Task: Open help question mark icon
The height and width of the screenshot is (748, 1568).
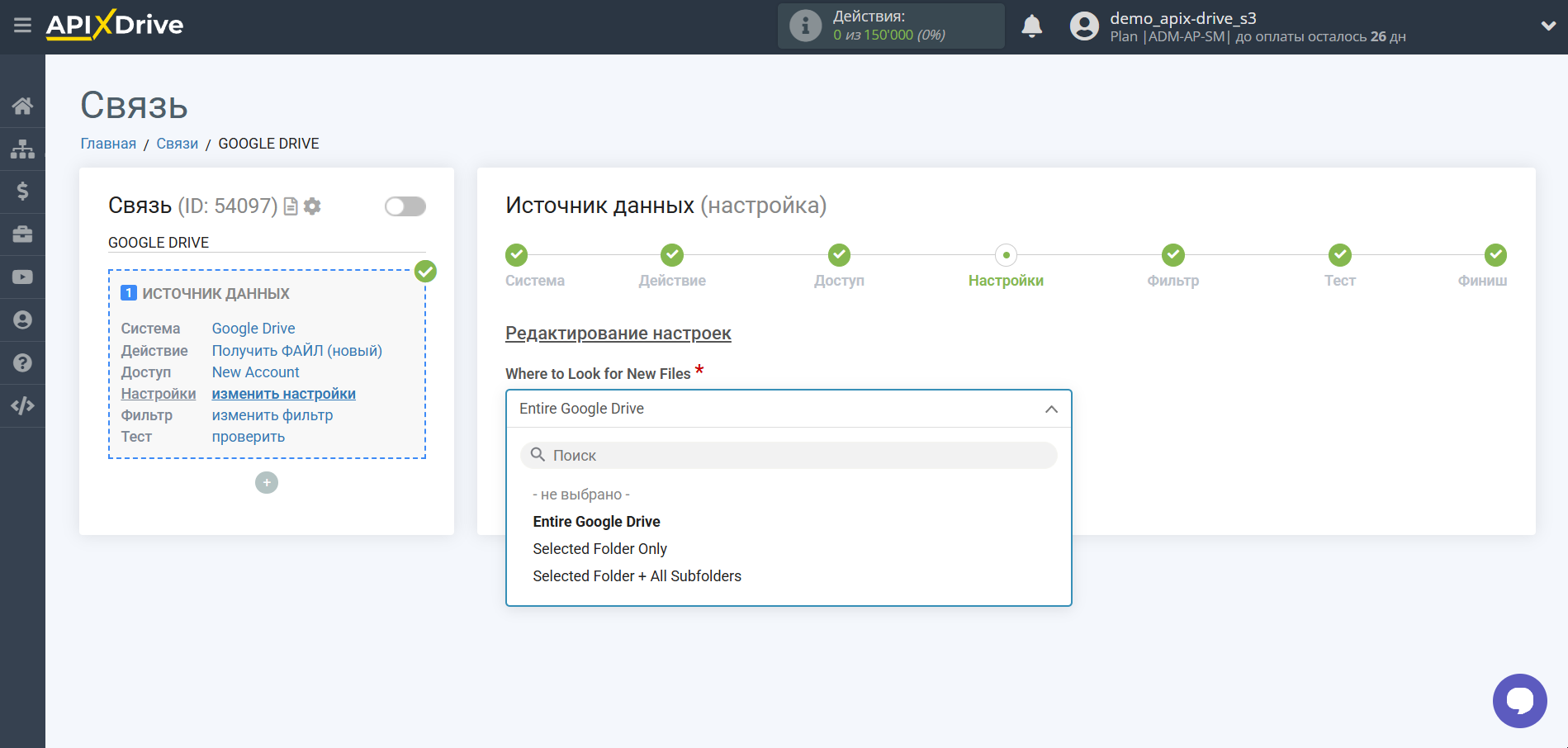Action: click(x=22, y=363)
